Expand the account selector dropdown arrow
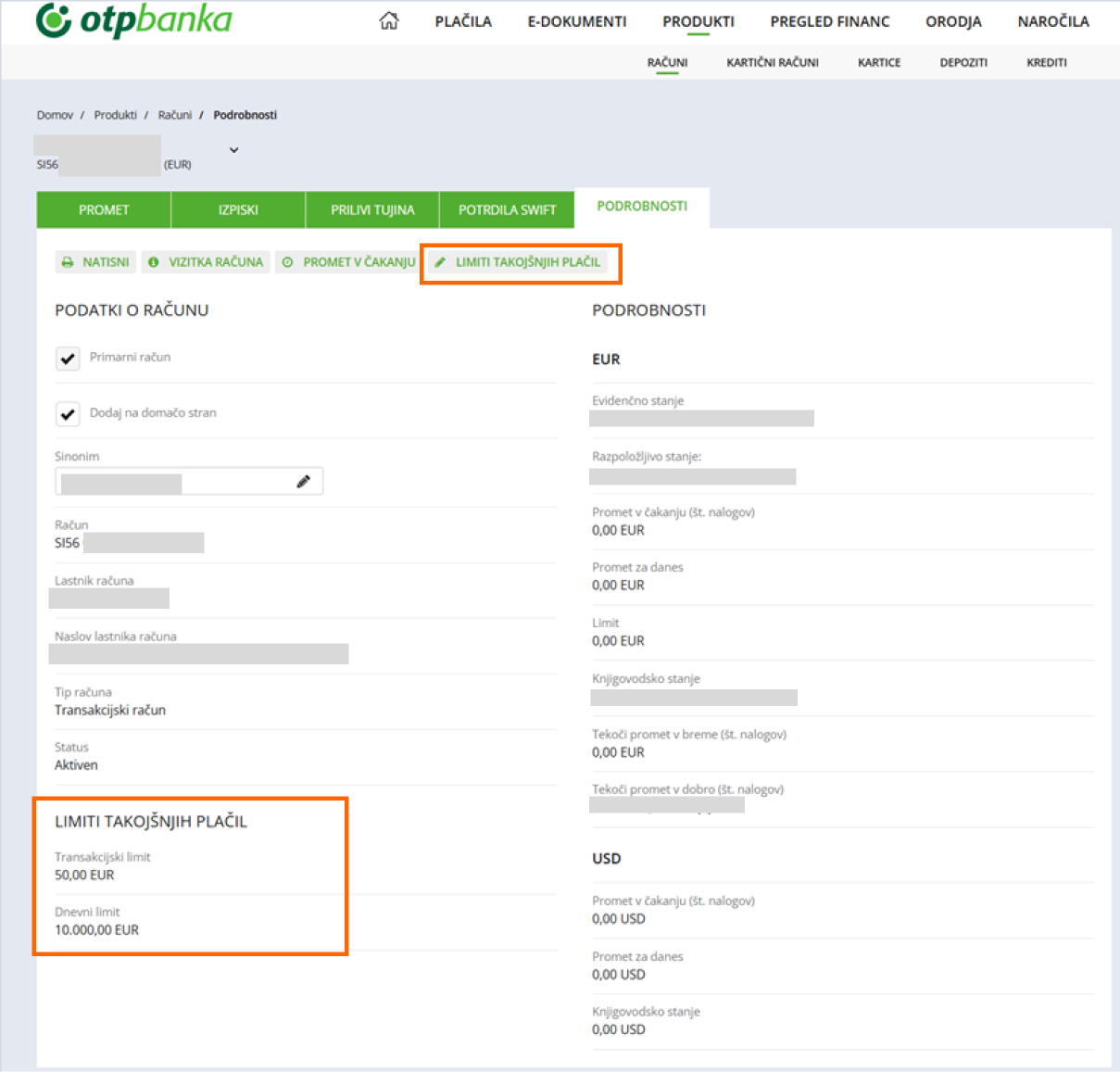This screenshot has height=1072, width=1120. point(233,150)
